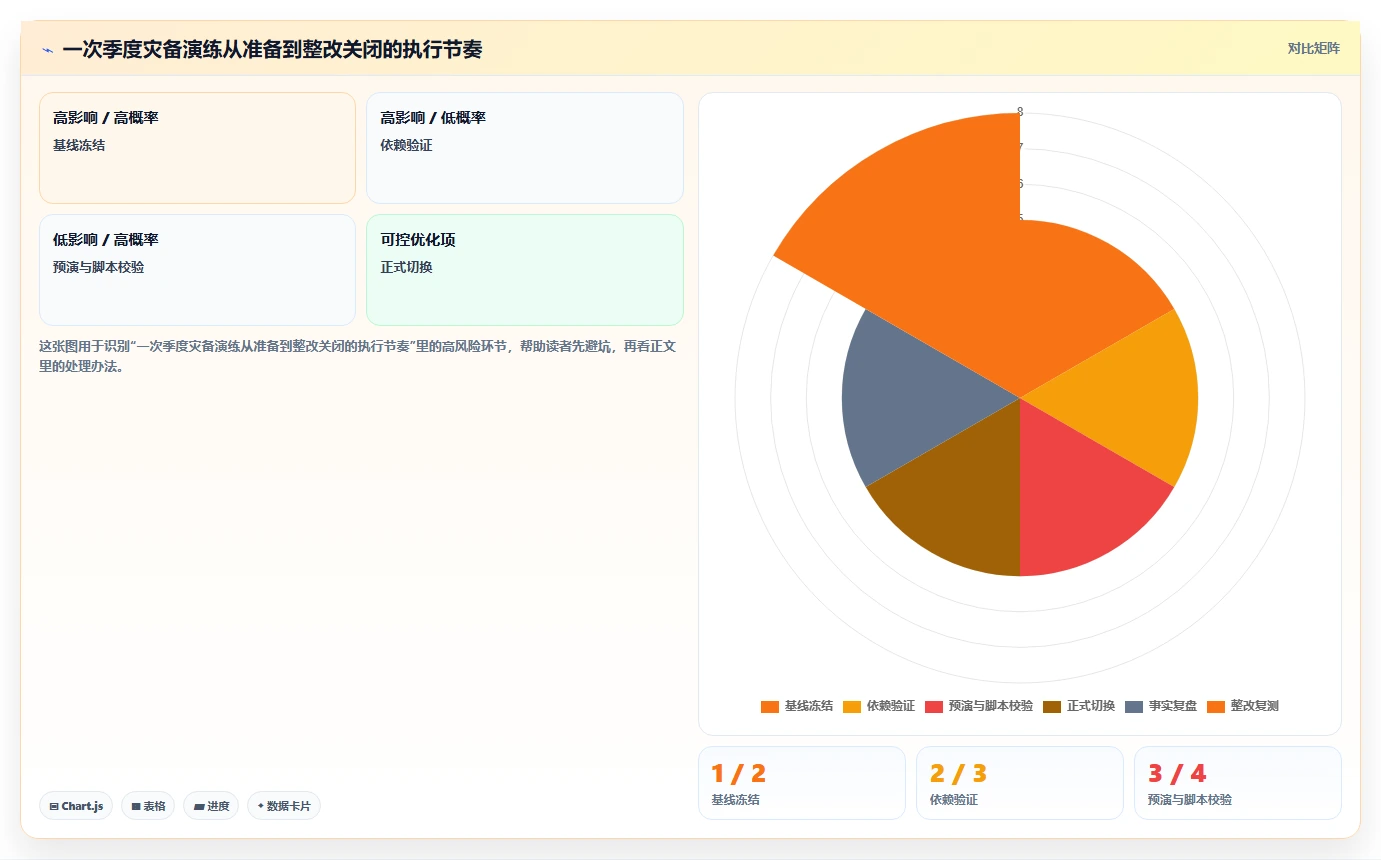Image resolution: width=1381 pixels, height=860 pixels.
Task: Toggle 正式切换 legend swatch
Action: pyautogui.click(x=1052, y=706)
